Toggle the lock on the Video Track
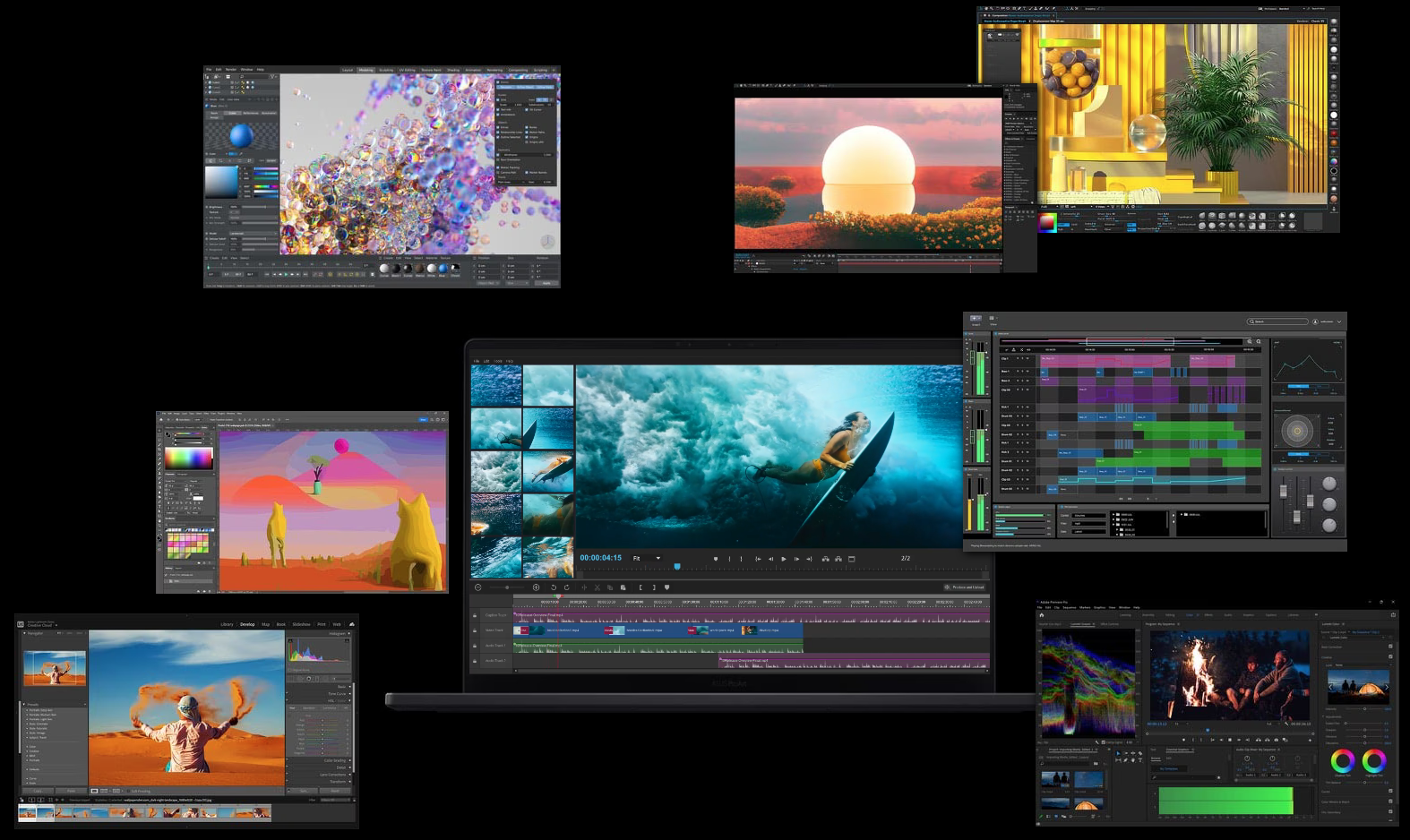 475,630
